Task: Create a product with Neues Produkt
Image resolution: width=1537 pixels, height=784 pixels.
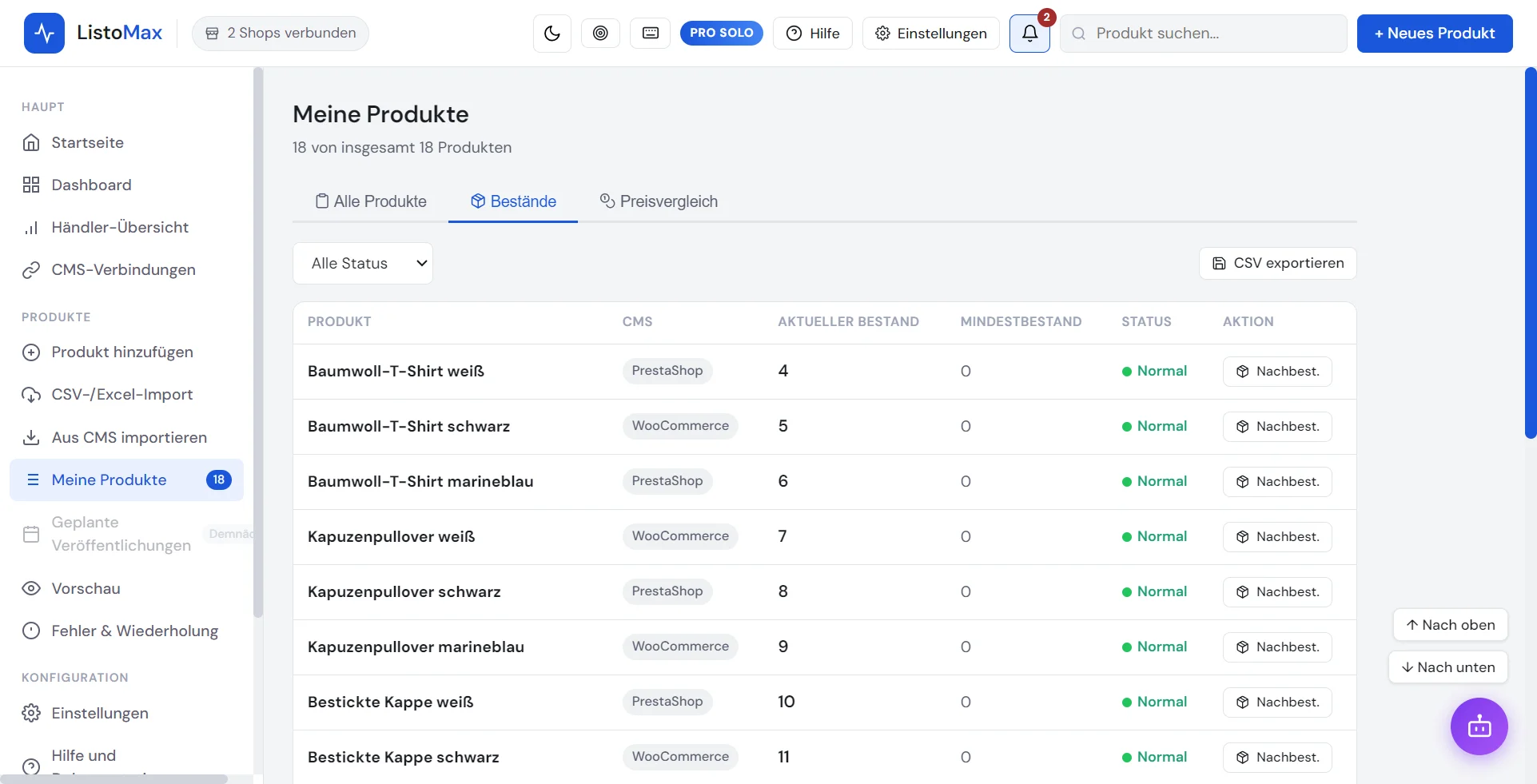Action: [1435, 34]
